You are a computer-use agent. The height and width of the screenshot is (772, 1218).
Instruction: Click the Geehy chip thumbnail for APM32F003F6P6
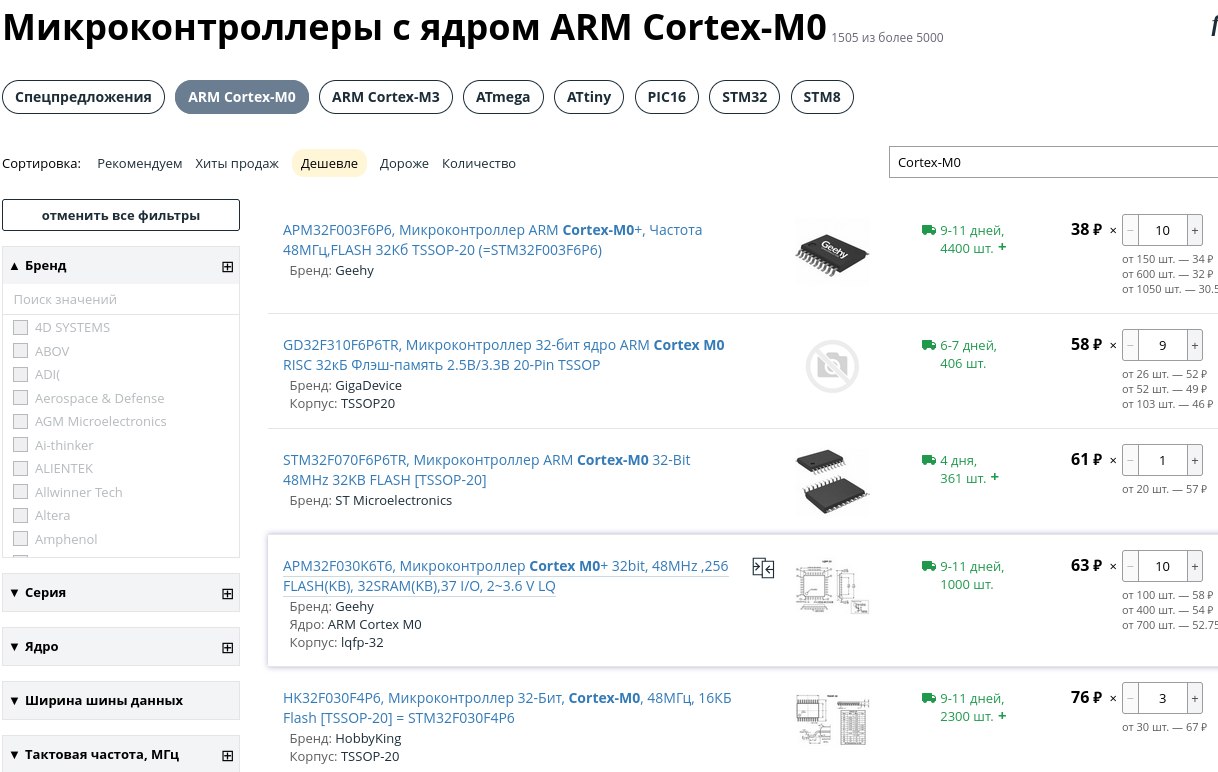tap(832, 250)
